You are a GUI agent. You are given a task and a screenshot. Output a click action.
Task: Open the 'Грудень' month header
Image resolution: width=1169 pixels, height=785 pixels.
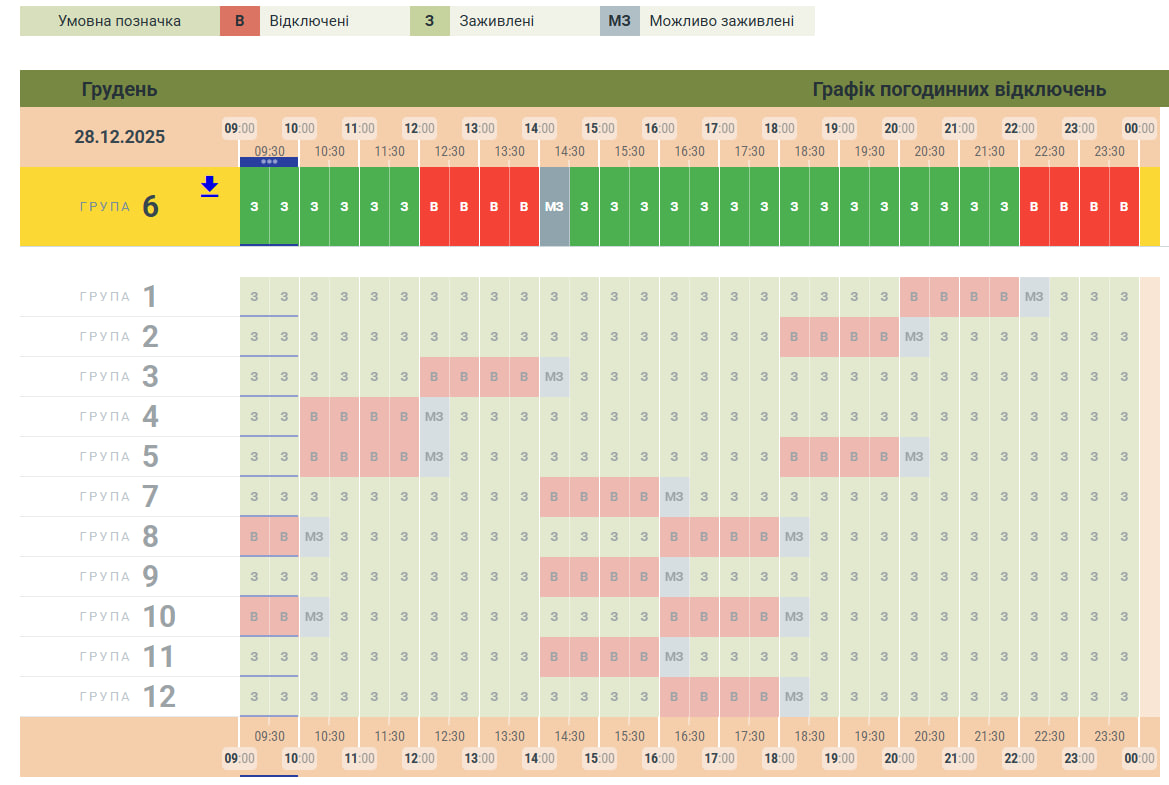coord(119,89)
